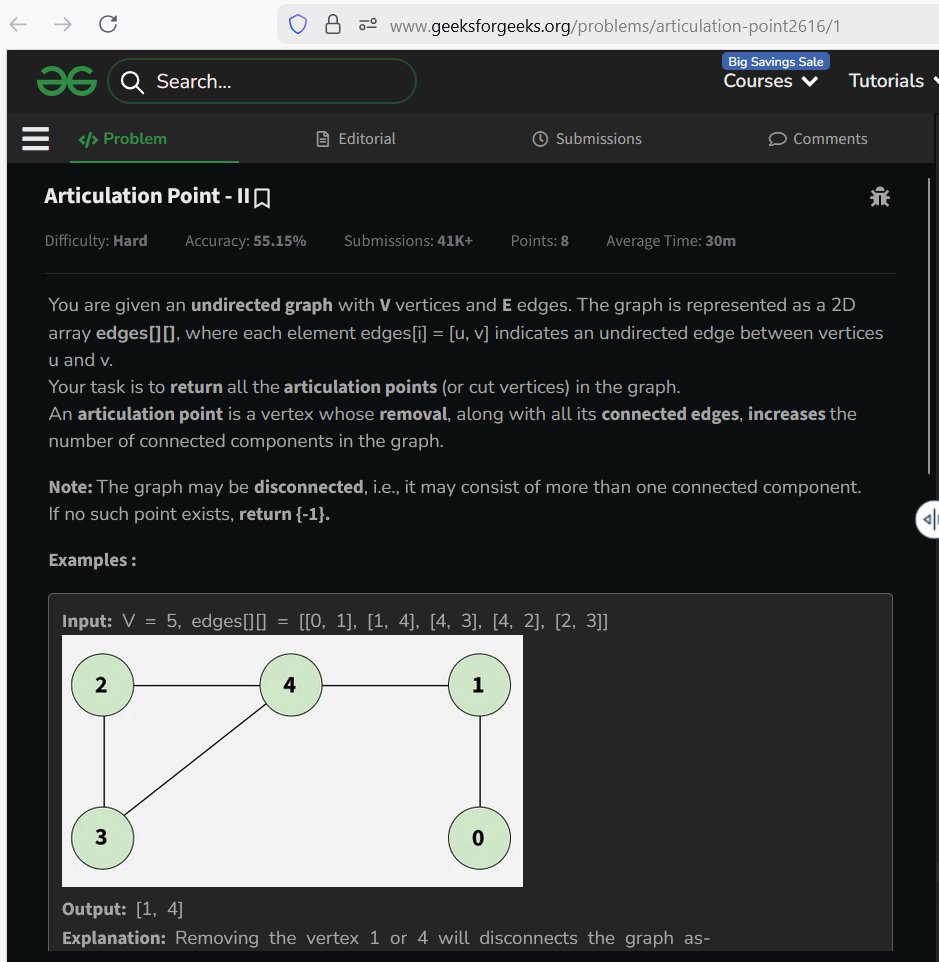
Task: Open the hamburger menu icon
Action: (x=36, y=139)
